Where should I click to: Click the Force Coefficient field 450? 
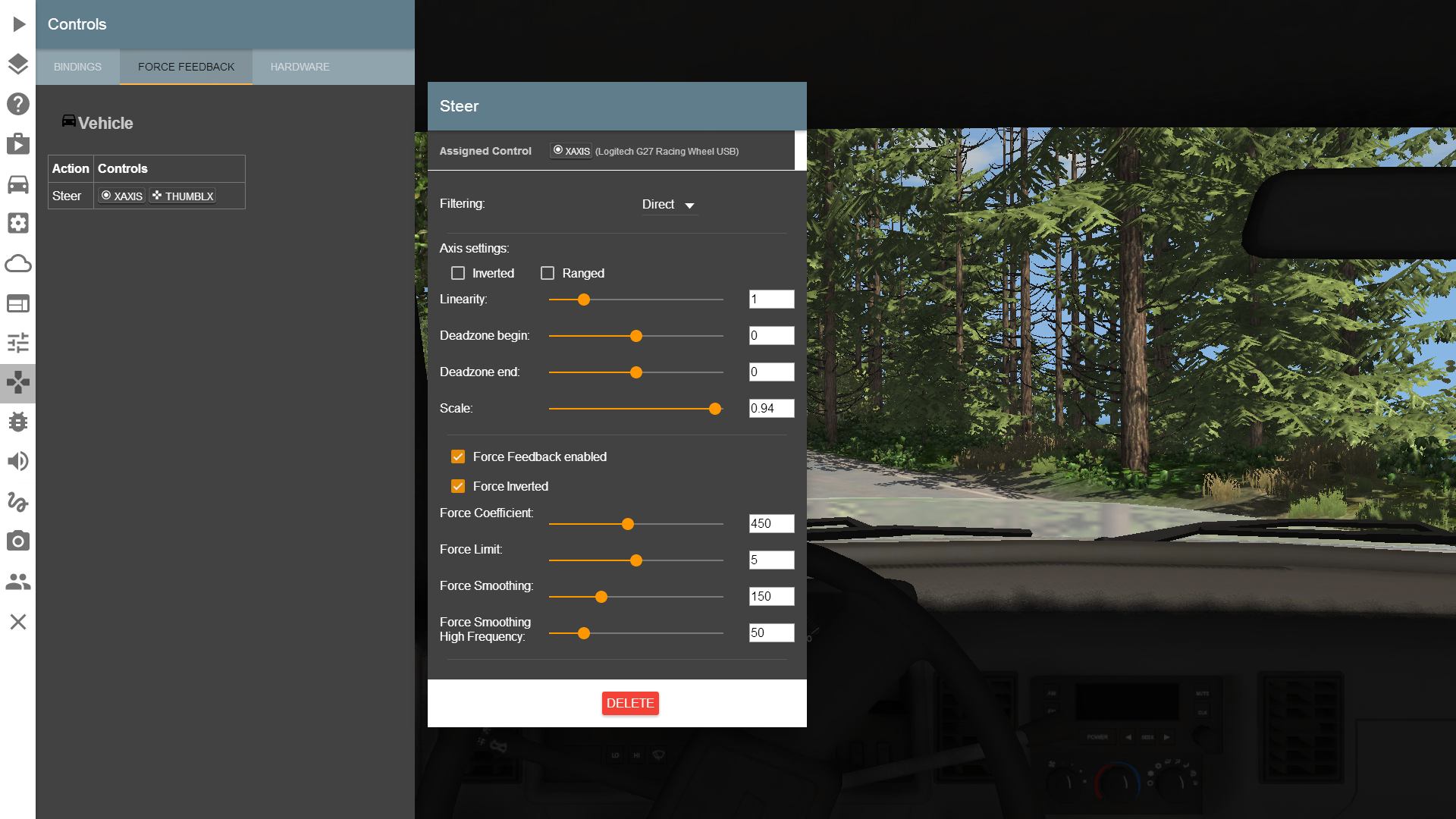click(x=771, y=523)
